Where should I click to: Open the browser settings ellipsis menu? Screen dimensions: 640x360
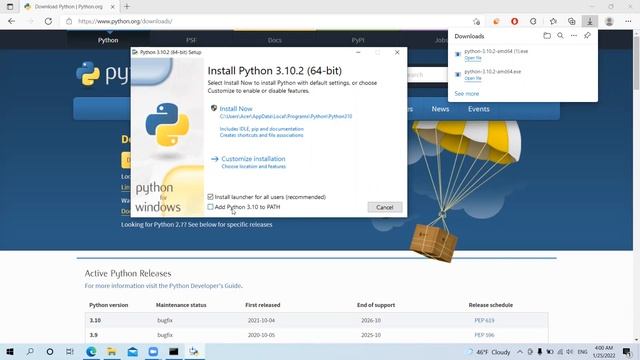point(628,21)
